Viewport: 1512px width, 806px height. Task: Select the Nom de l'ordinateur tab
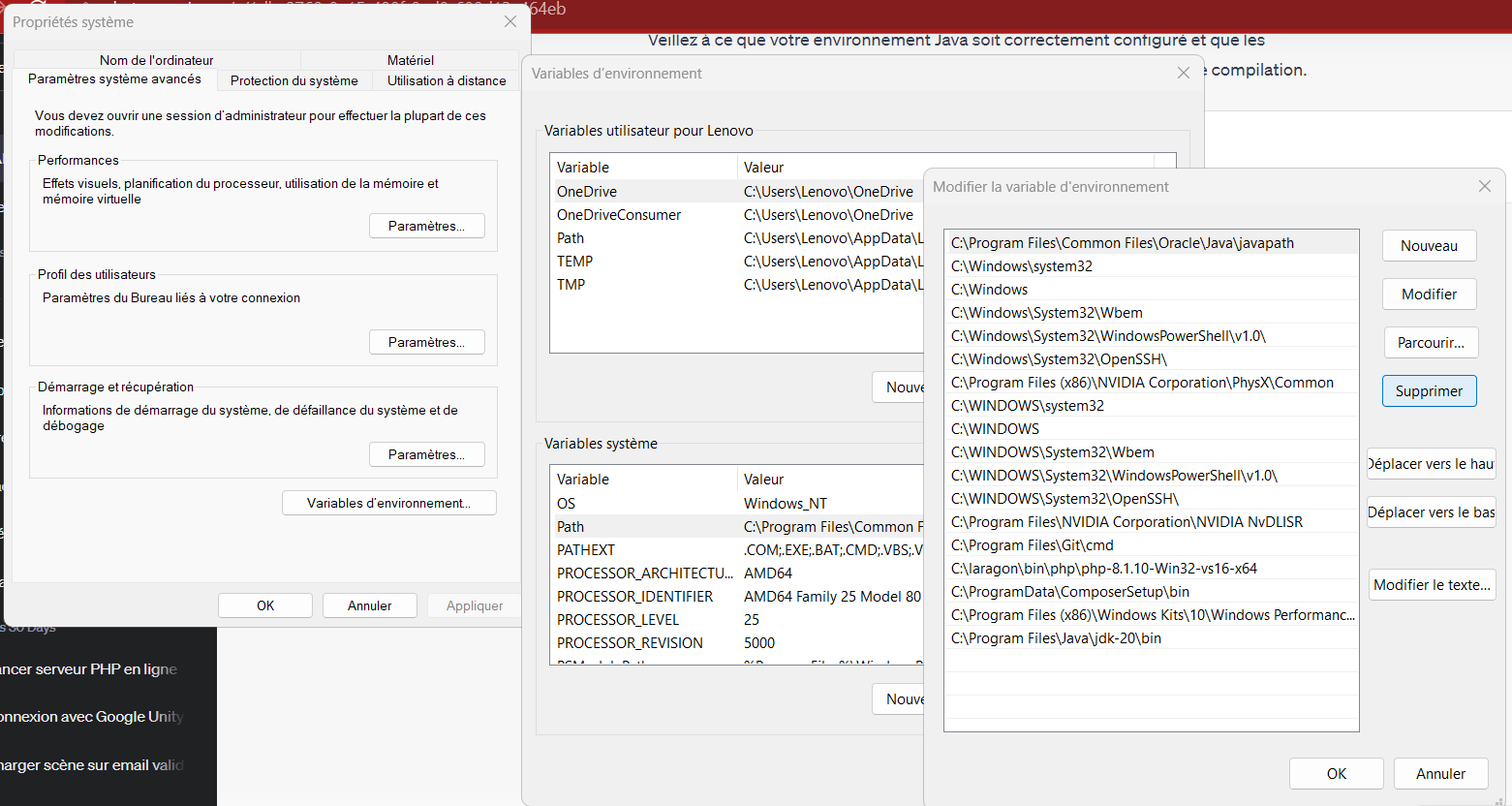[x=156, y=60]
